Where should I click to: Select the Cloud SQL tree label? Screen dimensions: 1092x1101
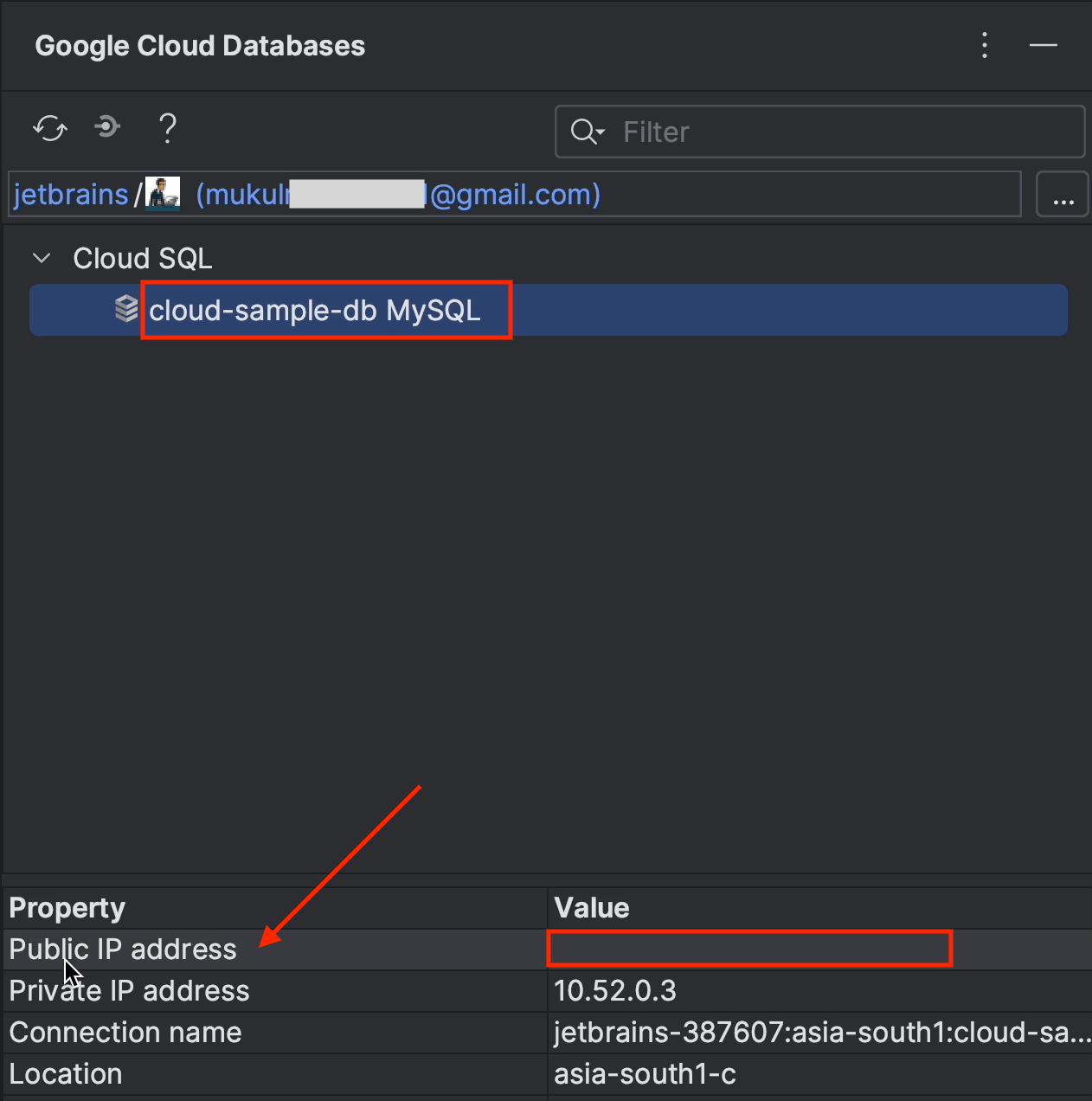[x=143, y=258]
